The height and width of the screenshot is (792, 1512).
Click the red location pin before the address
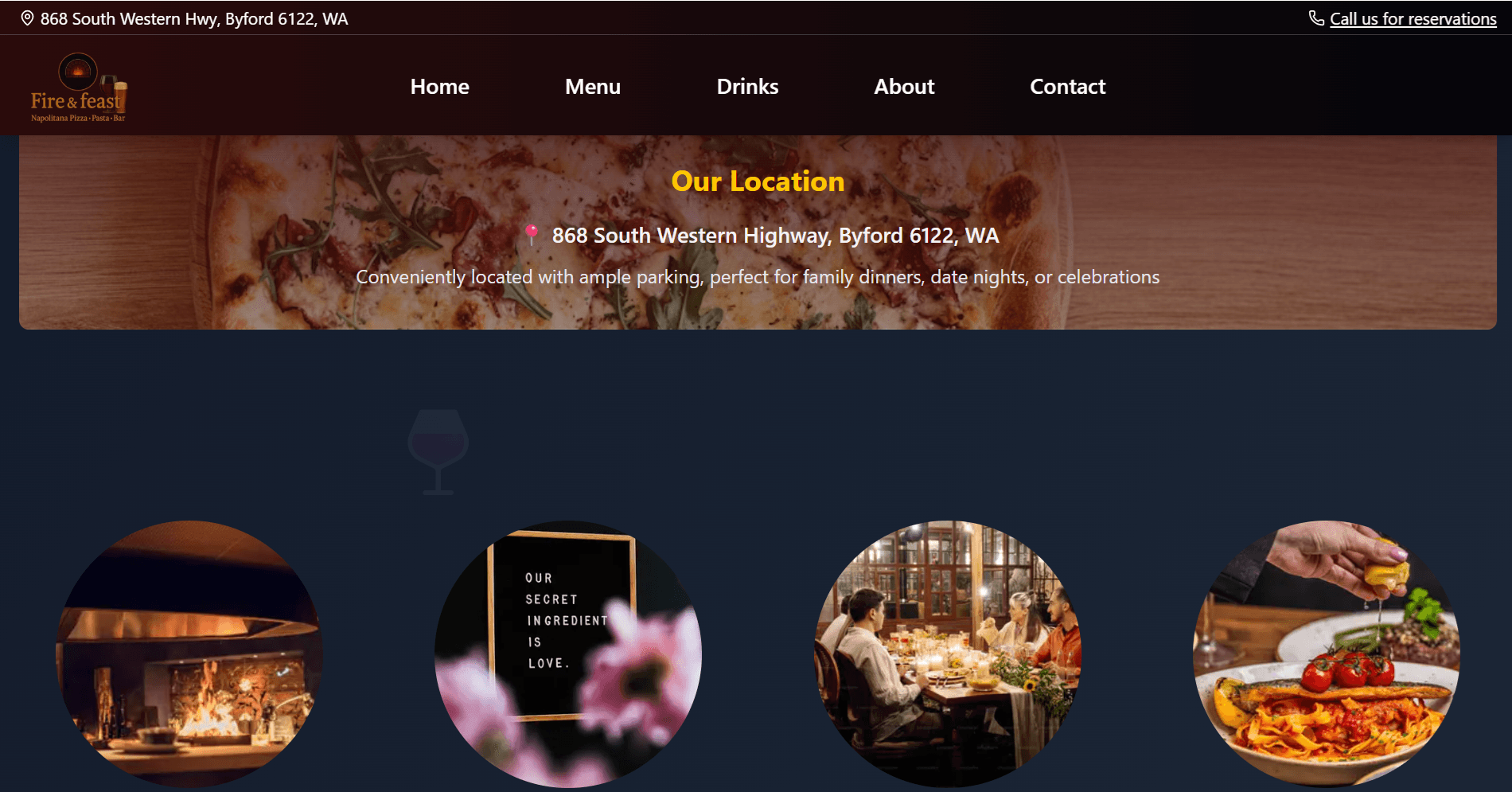pos(532,235)
